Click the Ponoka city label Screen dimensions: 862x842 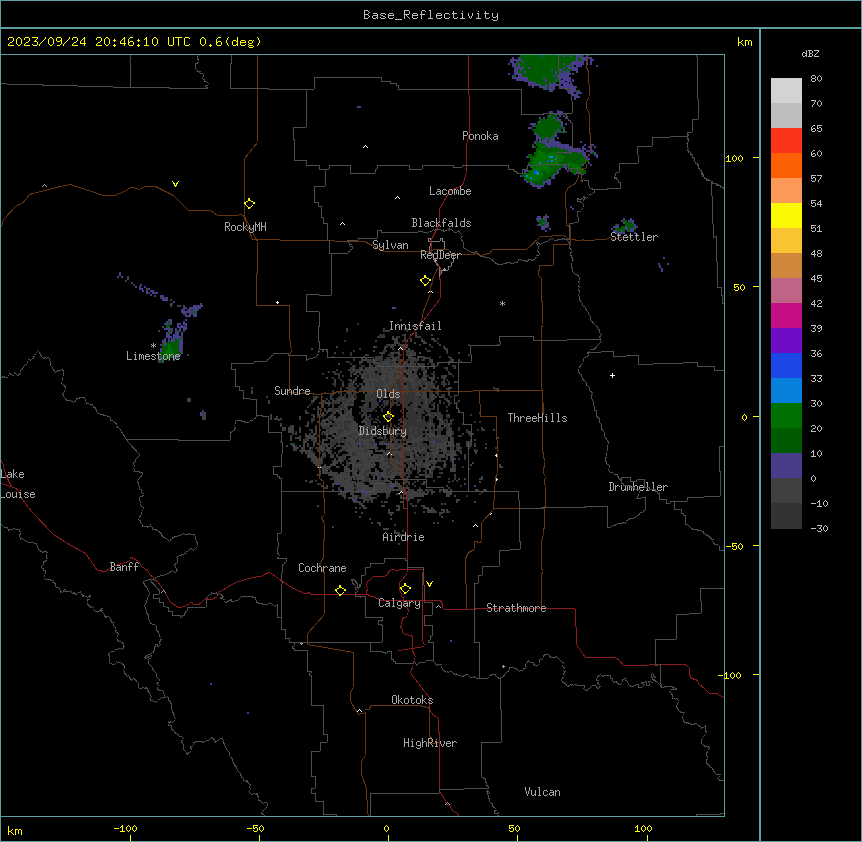[x=480, y=136]
